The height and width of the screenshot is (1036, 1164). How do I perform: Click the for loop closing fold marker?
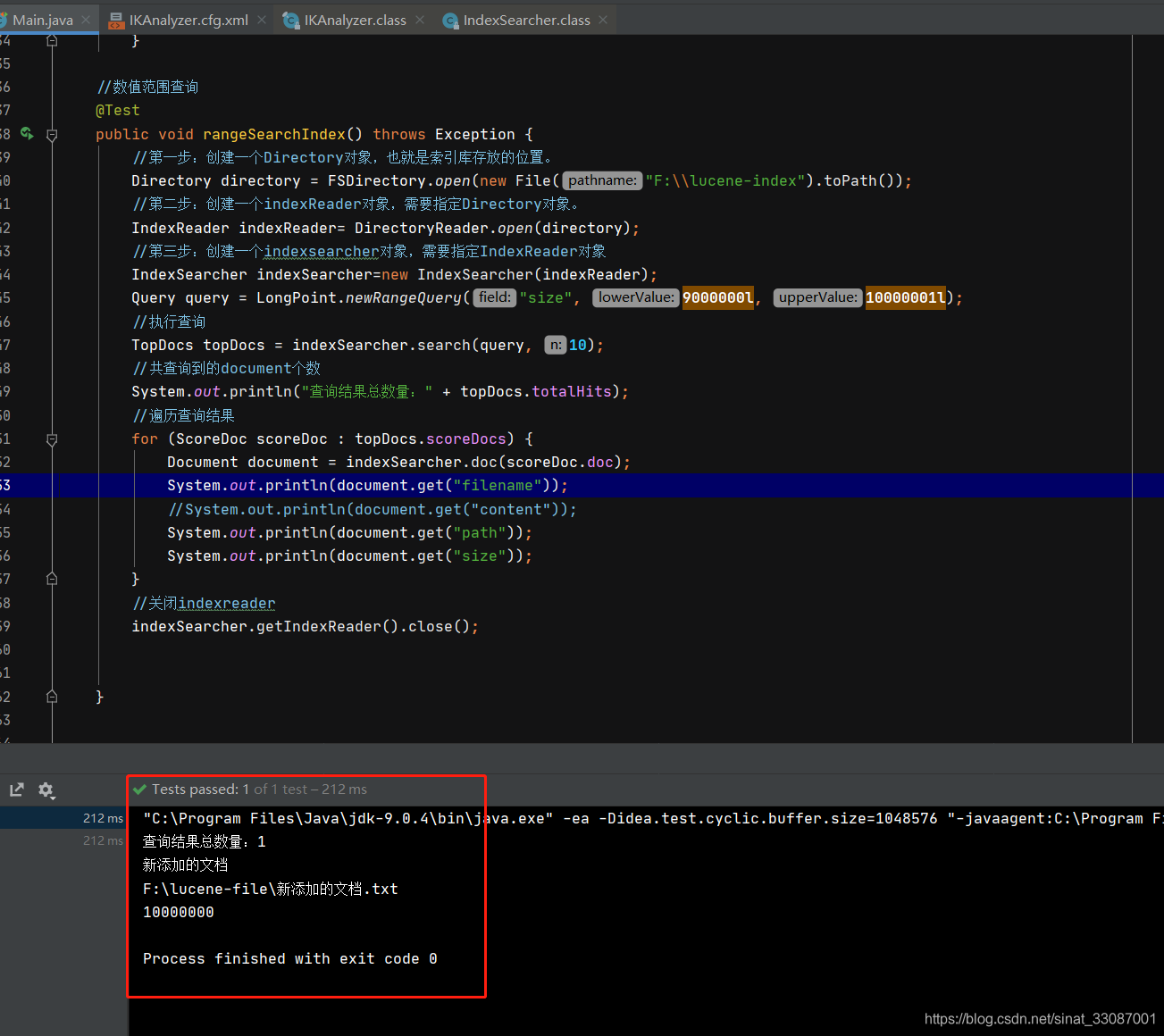tap(52, 579)
